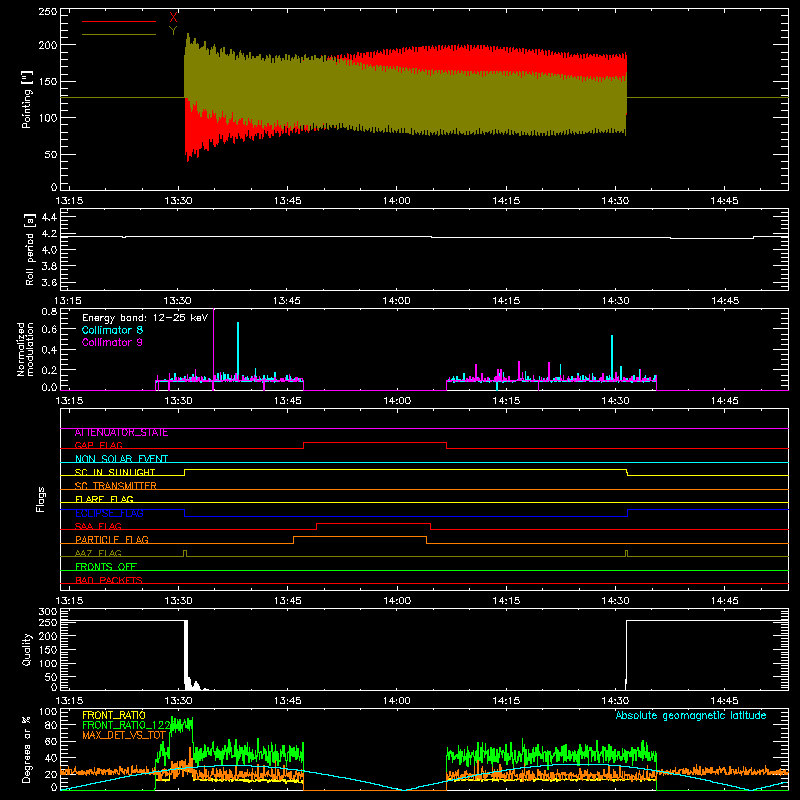800x800 pixels.
Task: Click the Absolute geomagnetic latitude label
Action: pyautogui.click(x=691, y=716)
